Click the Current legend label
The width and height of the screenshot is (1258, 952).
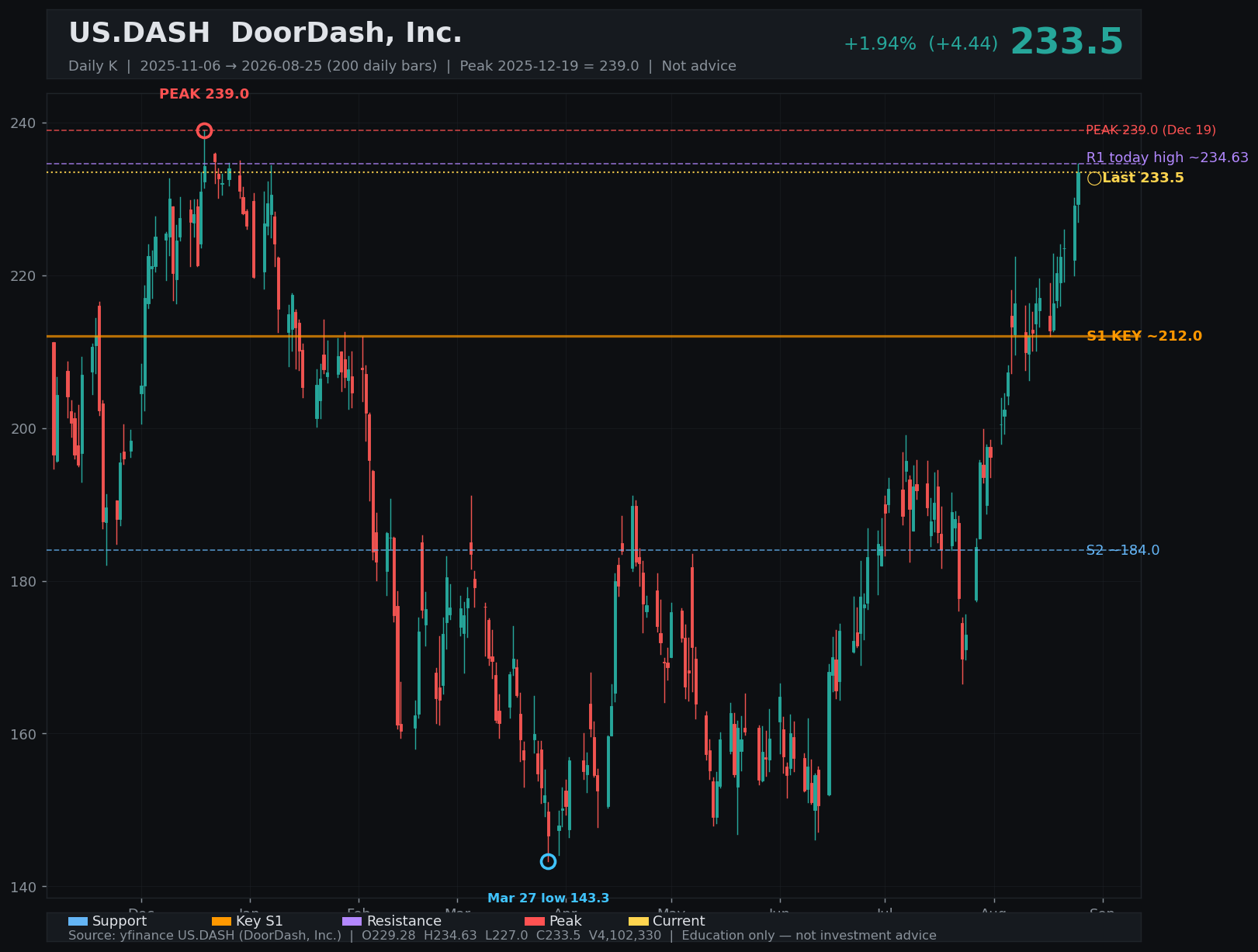679,921
